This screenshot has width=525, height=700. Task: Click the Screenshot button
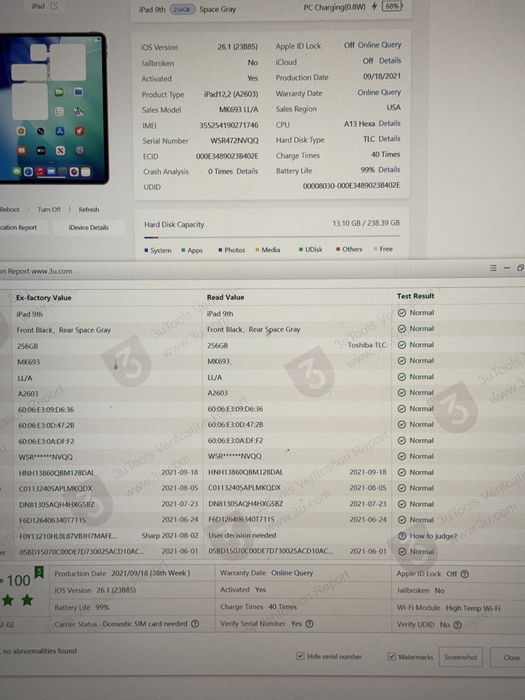click(x=460, y=657)
